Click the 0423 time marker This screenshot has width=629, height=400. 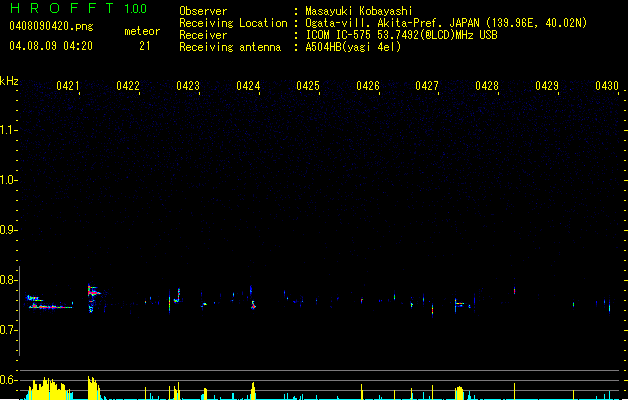click(x=188, y=86)
